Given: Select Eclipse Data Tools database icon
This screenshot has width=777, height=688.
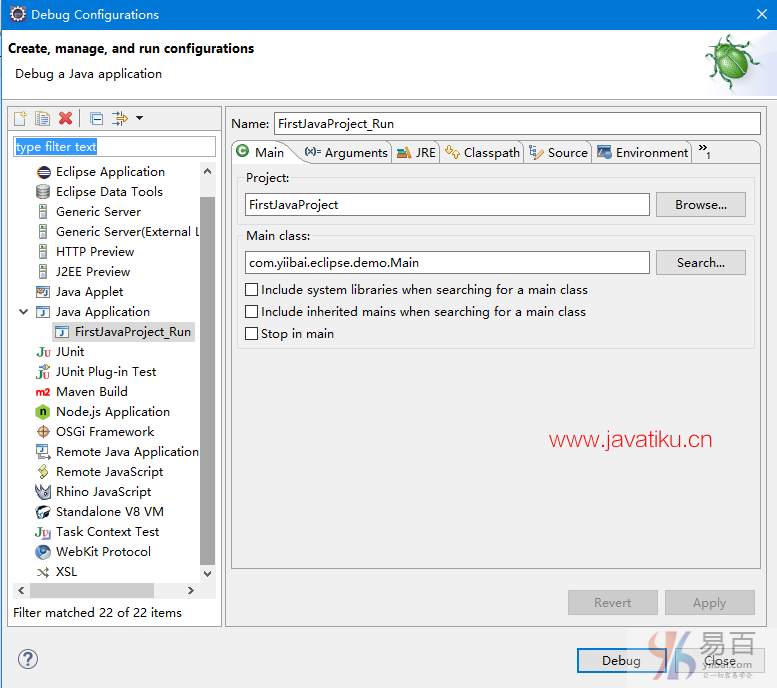Looking at the screenshot, I should pos(44,192).
